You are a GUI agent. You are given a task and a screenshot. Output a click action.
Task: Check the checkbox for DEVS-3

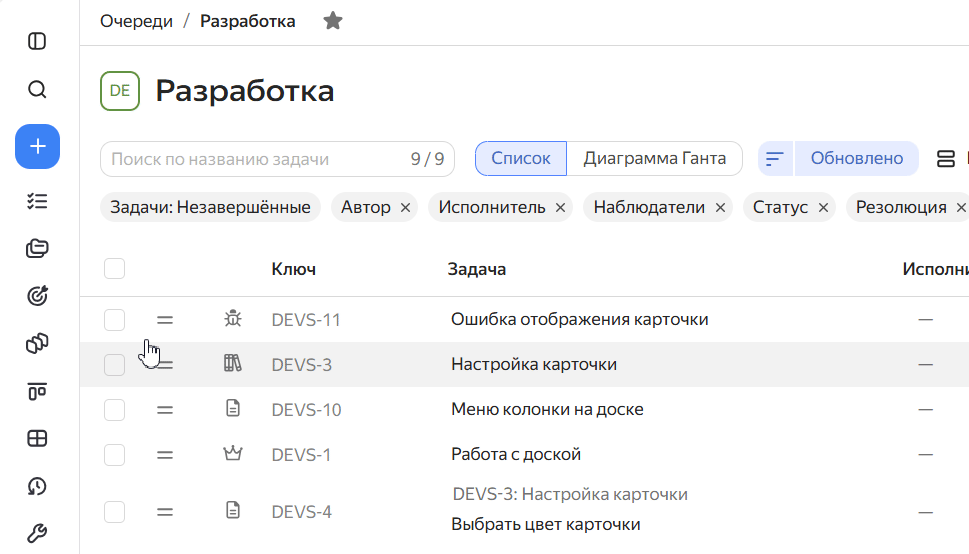tap(114, 365)
